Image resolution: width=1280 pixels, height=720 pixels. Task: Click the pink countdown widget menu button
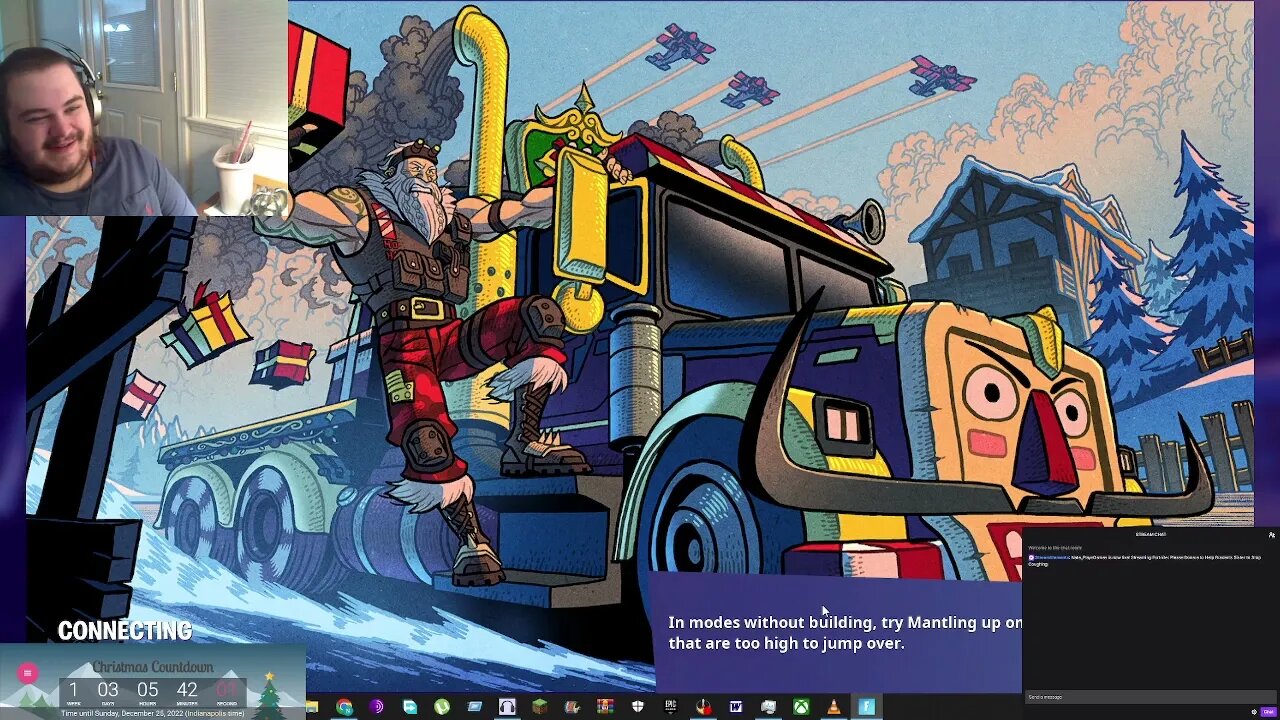pos(28,673)
